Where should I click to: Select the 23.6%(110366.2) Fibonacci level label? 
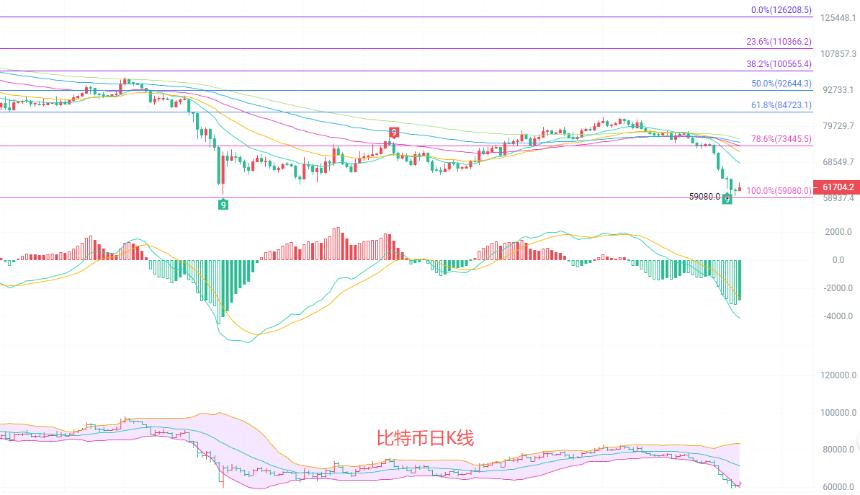[779, 42]
